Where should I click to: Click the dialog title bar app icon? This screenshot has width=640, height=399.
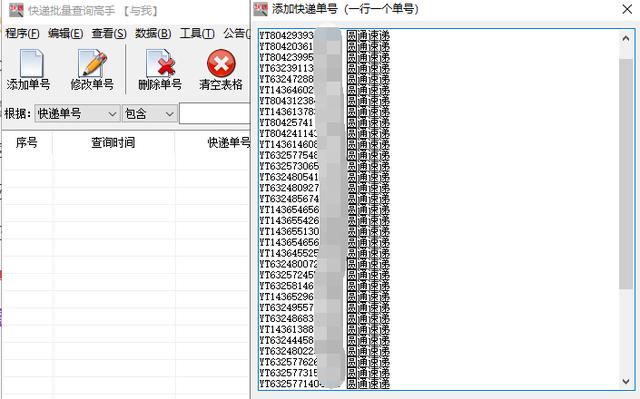point(260,9)
